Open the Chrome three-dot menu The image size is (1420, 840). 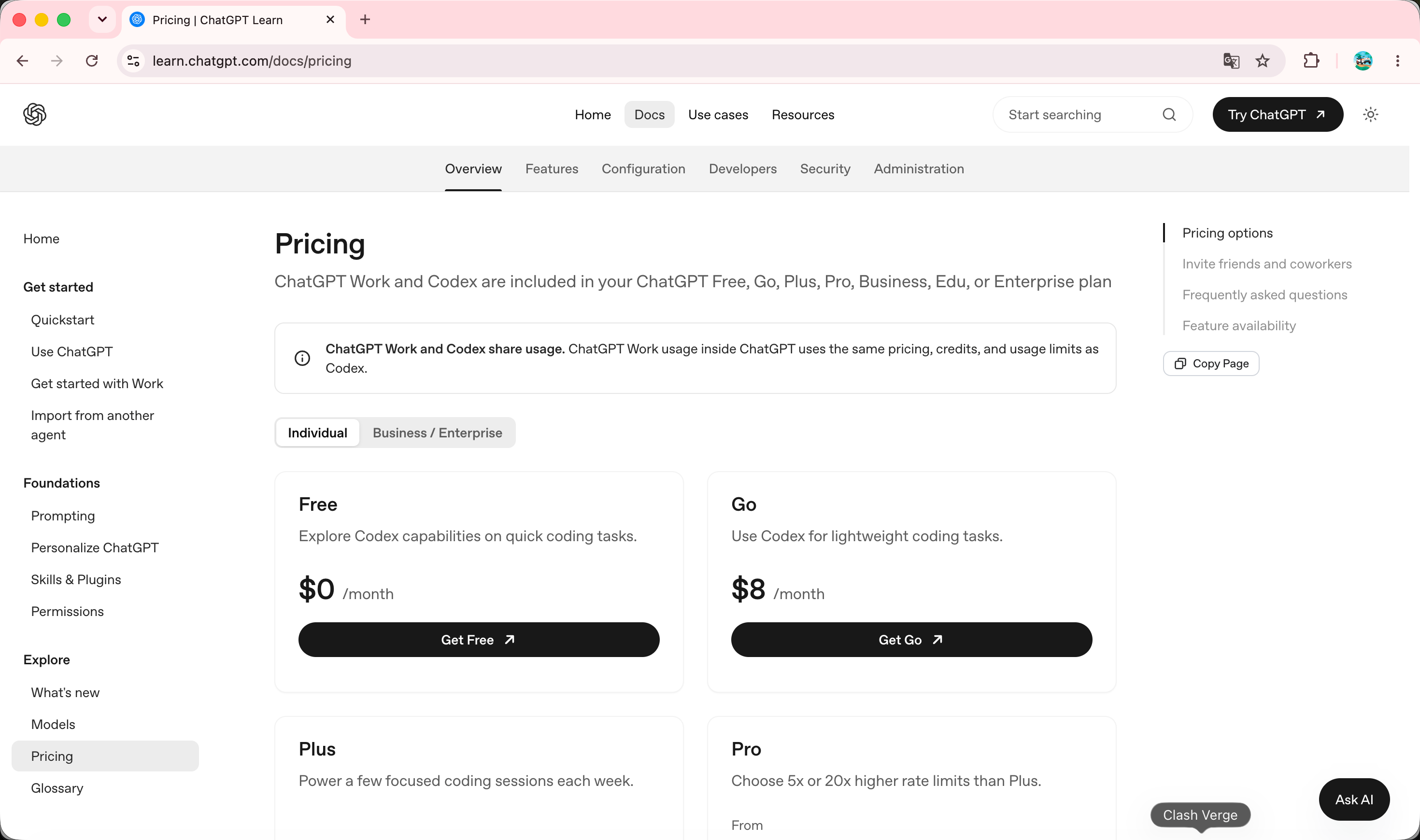point(1397,60)
